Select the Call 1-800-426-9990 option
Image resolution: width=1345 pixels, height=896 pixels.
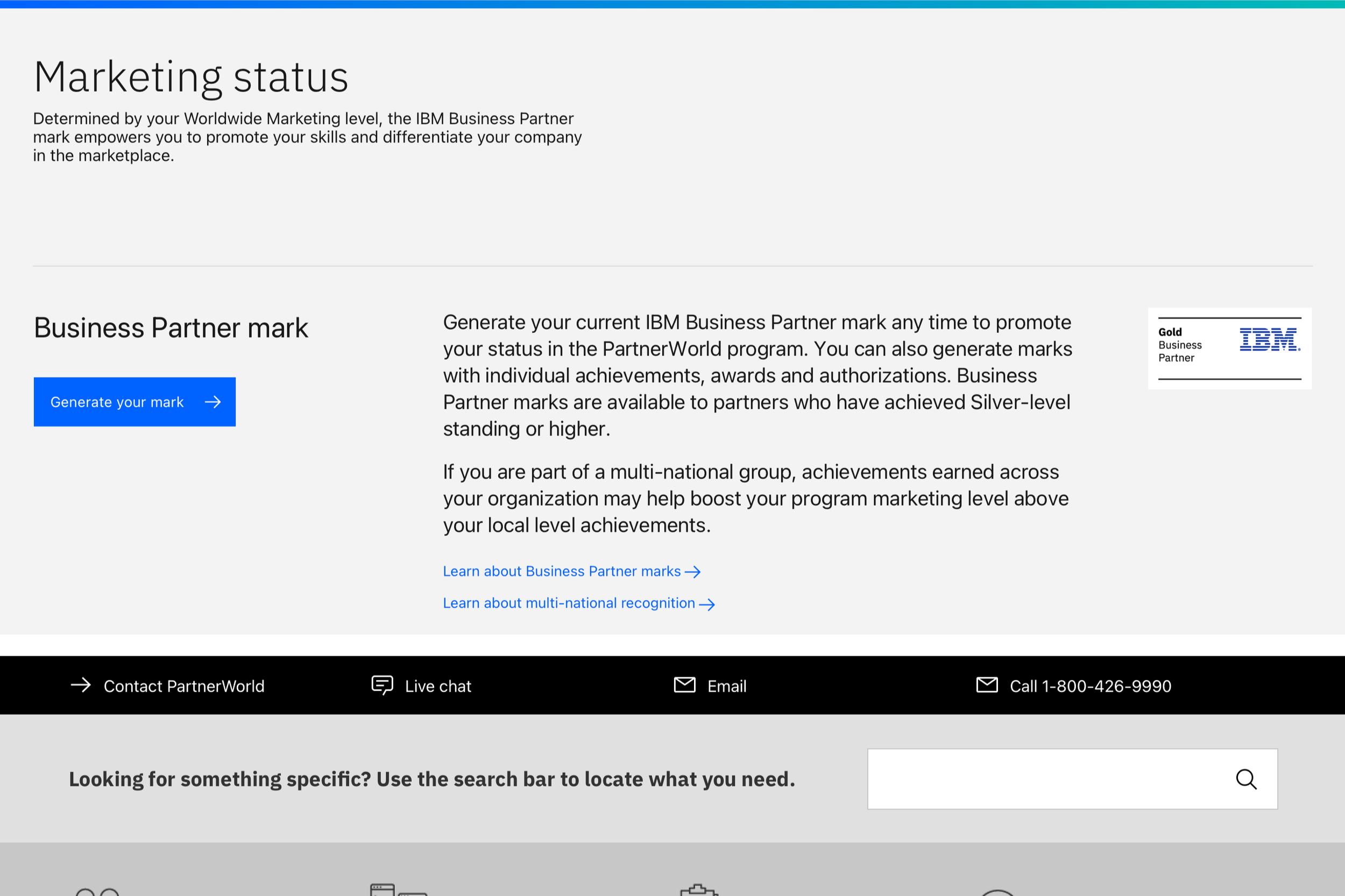tap(1073, 686)
